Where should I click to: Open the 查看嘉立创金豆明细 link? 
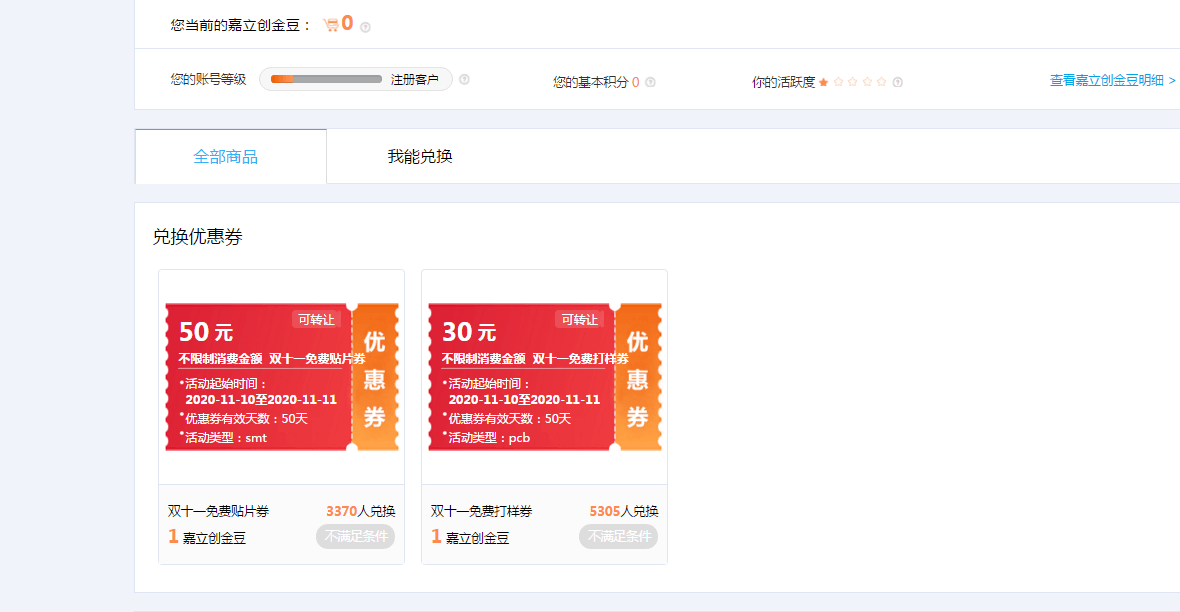(x=1112, y=80)
